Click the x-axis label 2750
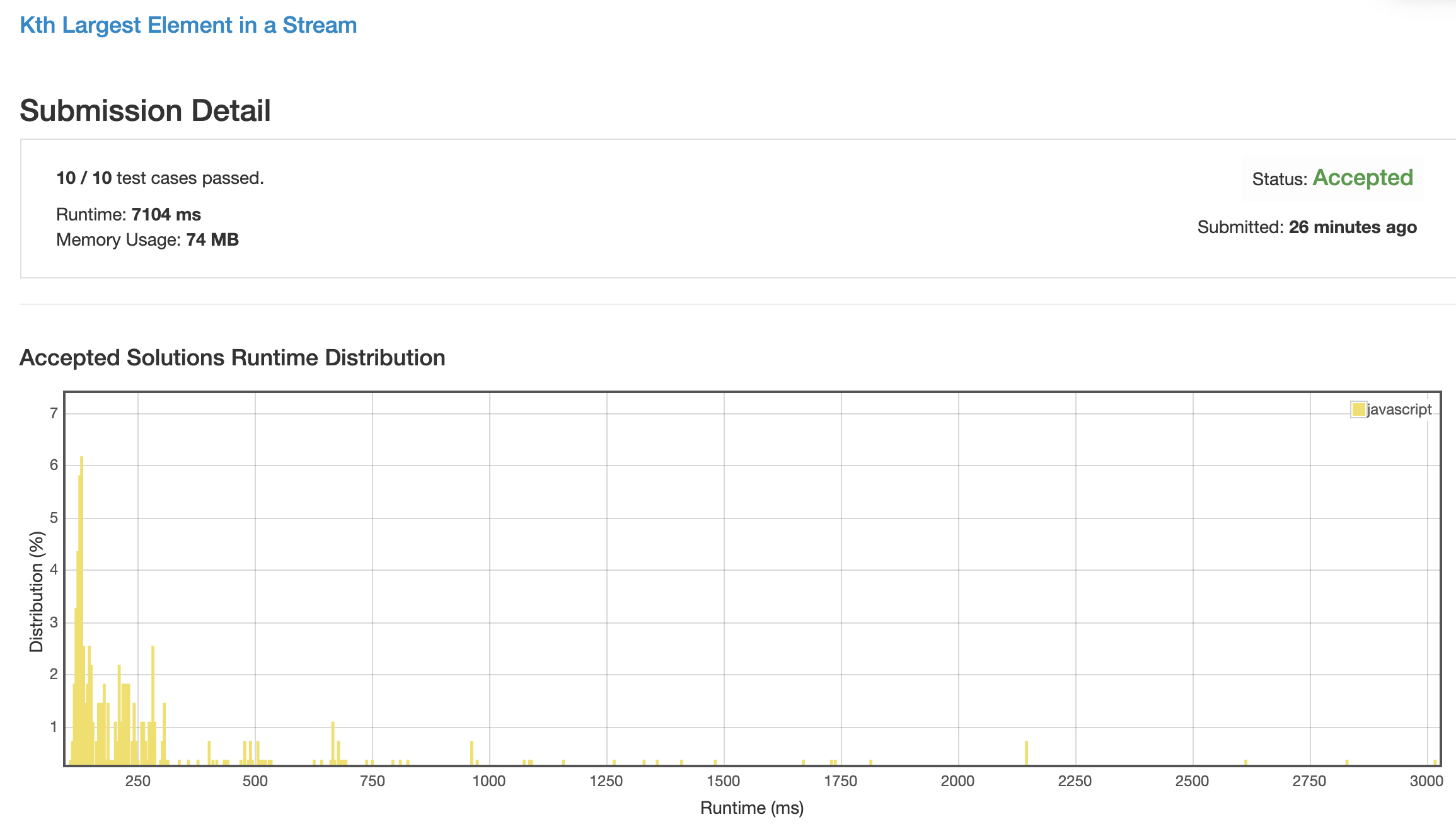The height and width of the screenshot is (829, 1456). tap(1310, 781)
